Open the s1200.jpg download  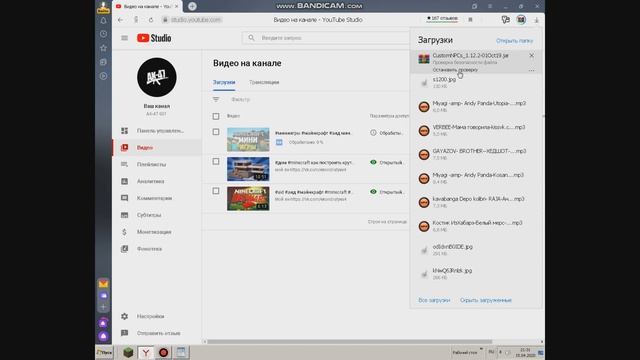point(476,82)
